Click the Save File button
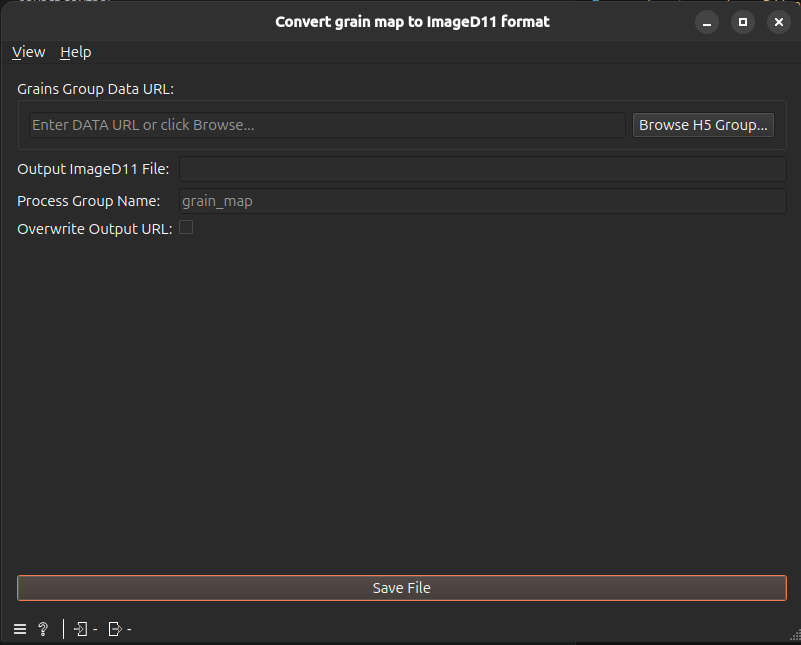This screenshot has height=645, width=801. (402, 588)
